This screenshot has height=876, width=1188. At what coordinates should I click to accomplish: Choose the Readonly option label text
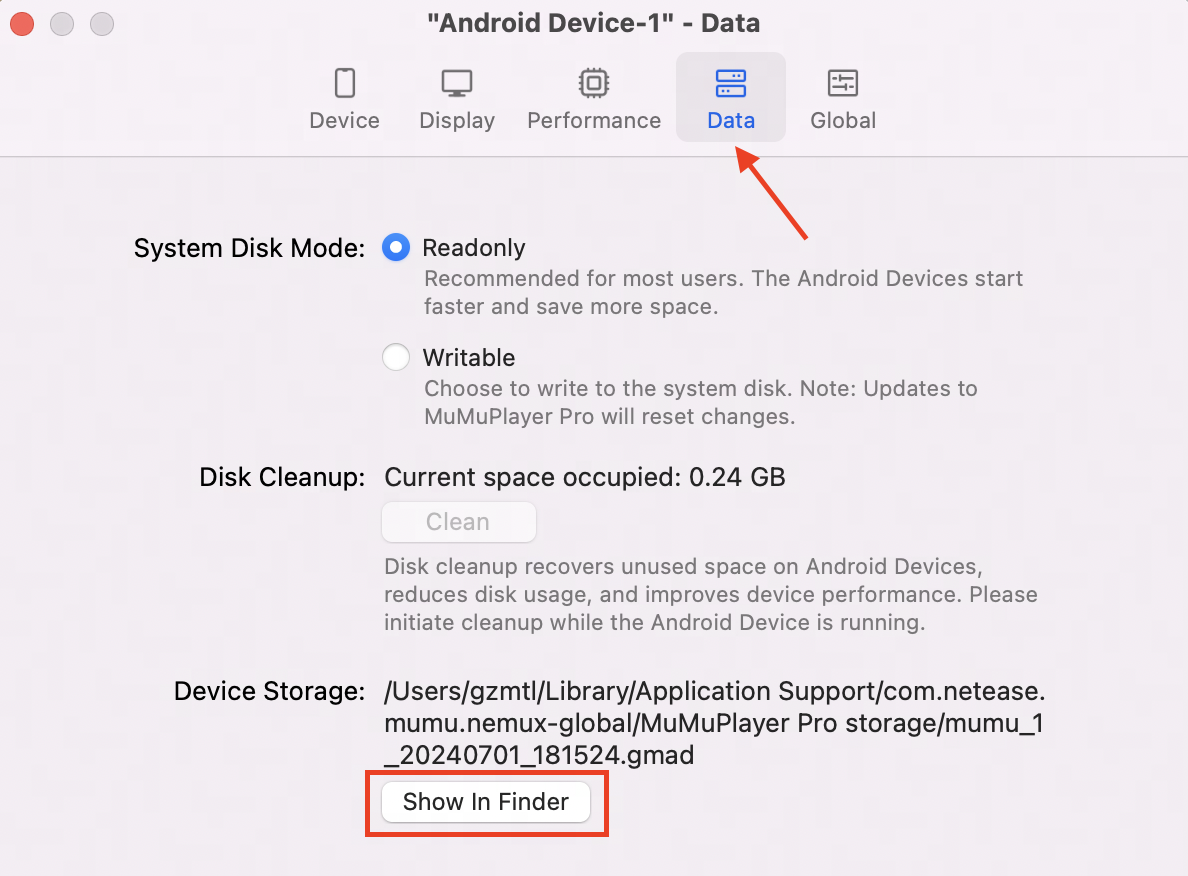click(x=474, y=248)
